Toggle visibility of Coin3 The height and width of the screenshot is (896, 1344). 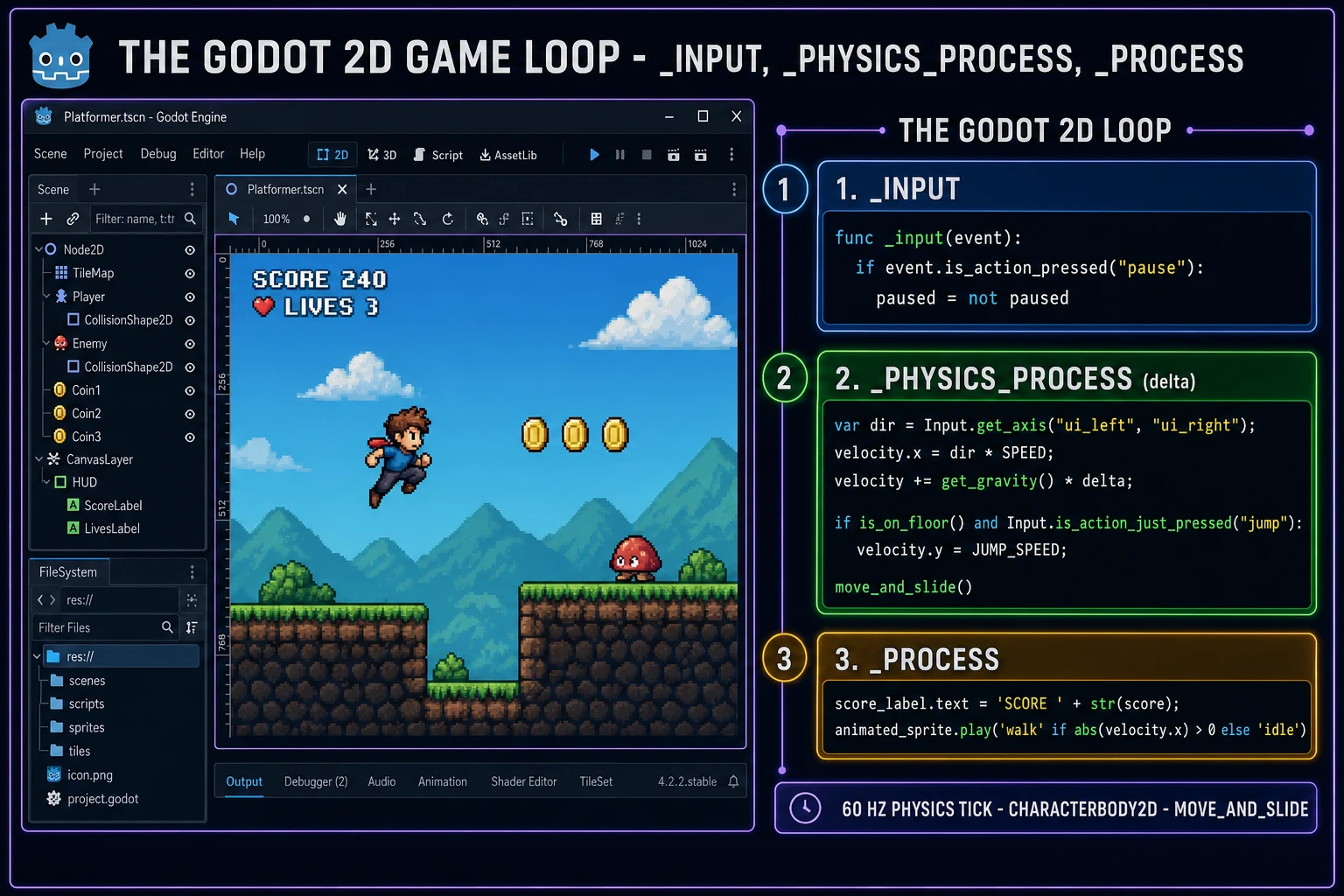point(190,437)
